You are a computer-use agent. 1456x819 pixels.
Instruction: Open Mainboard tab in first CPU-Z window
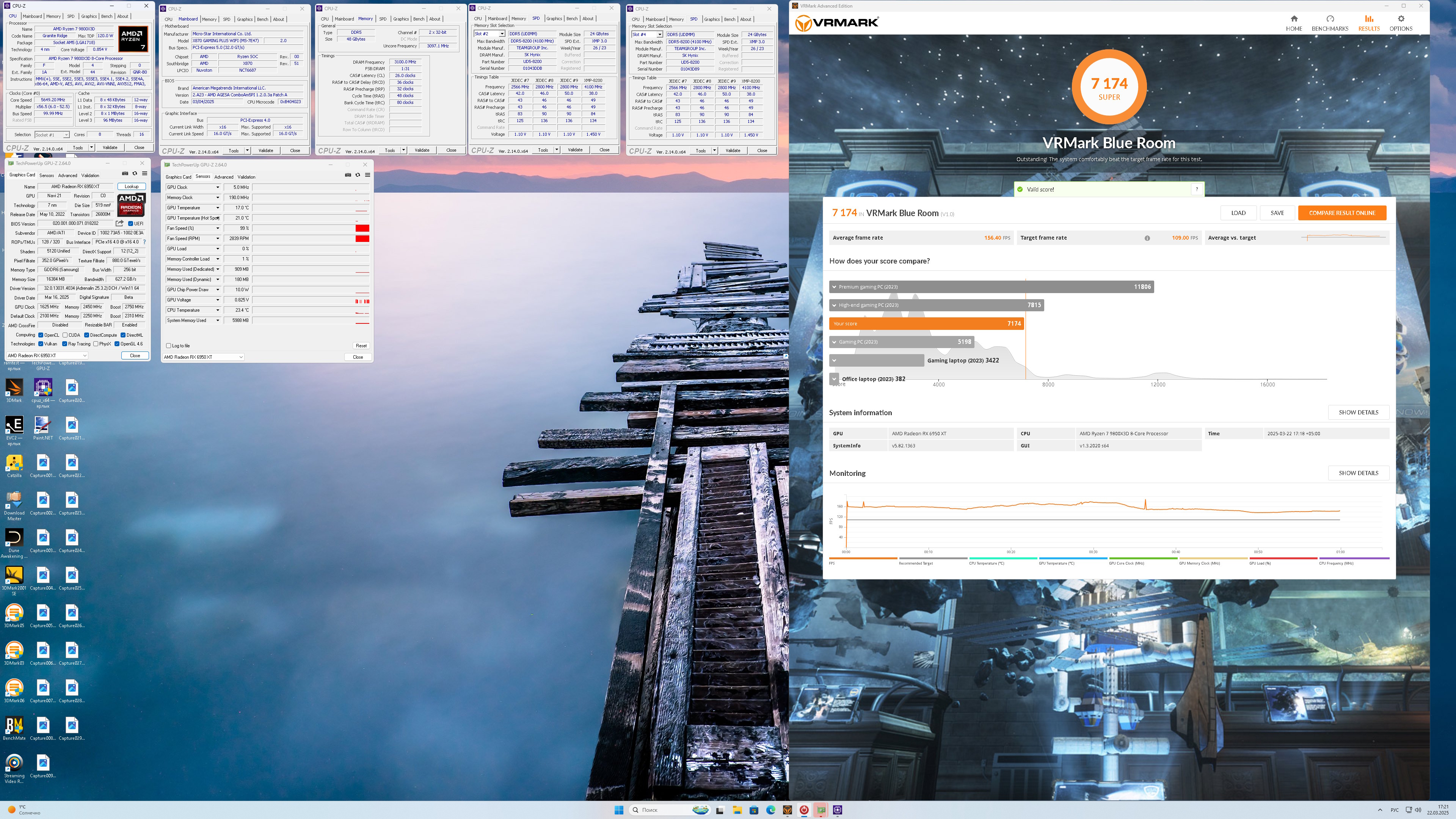click(x=32, y=16)
